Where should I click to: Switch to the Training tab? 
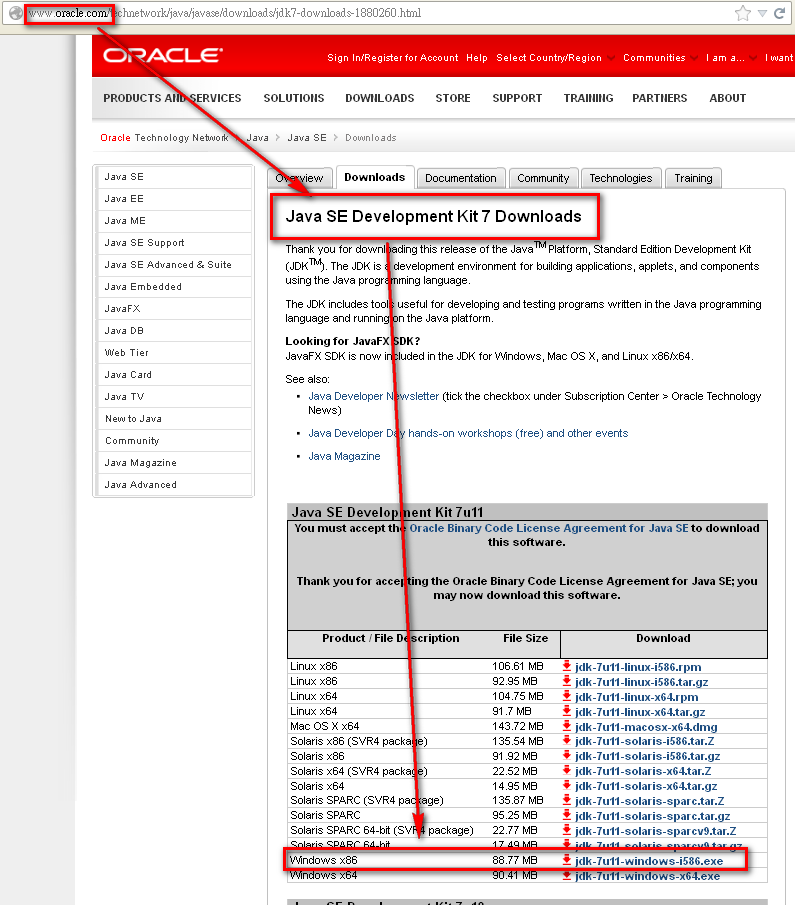[693, 178]
